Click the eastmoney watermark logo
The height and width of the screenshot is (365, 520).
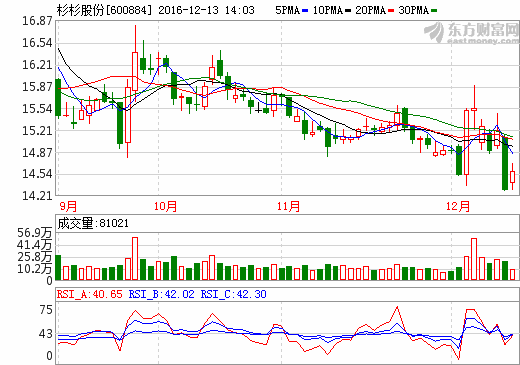tap(471, 33)
